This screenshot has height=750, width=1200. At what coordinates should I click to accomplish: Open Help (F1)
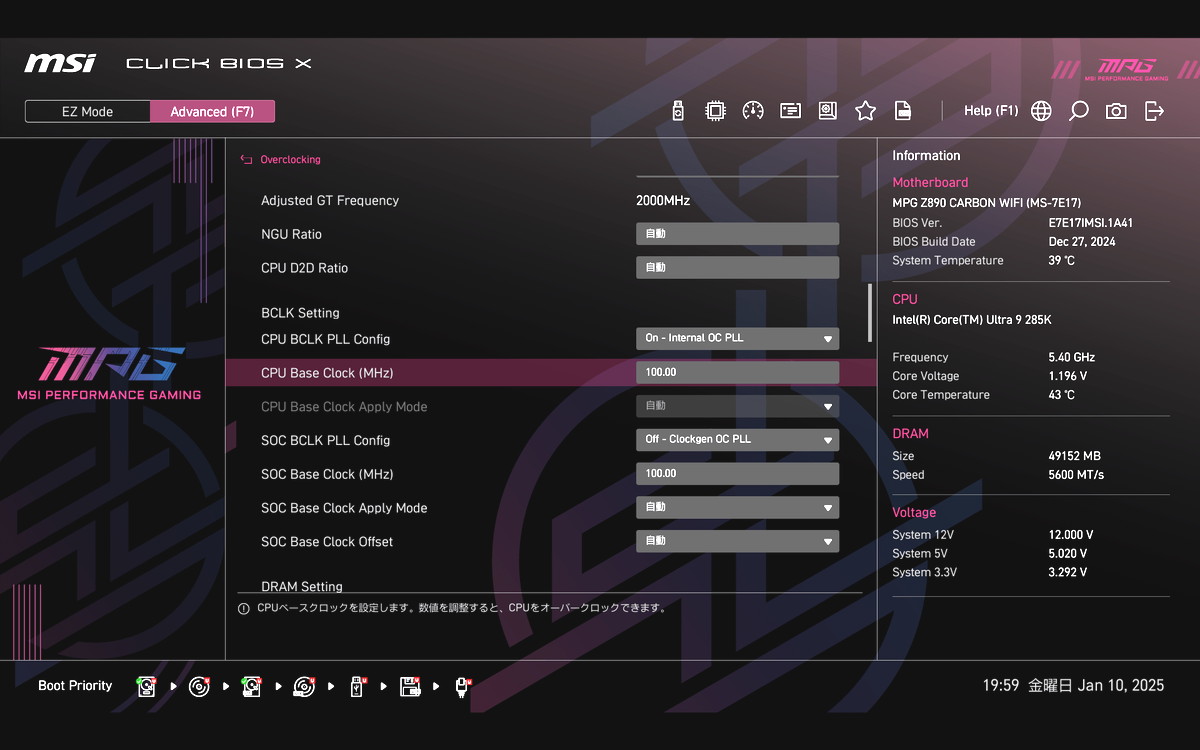[990, 111]
